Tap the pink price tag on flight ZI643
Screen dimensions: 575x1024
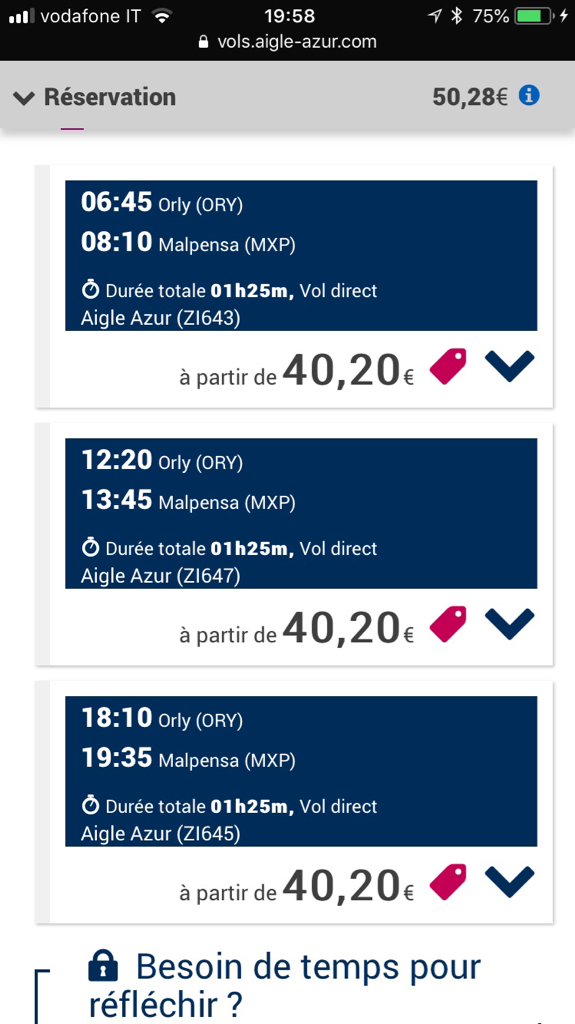pyautogui.click(x=448, y=367)
